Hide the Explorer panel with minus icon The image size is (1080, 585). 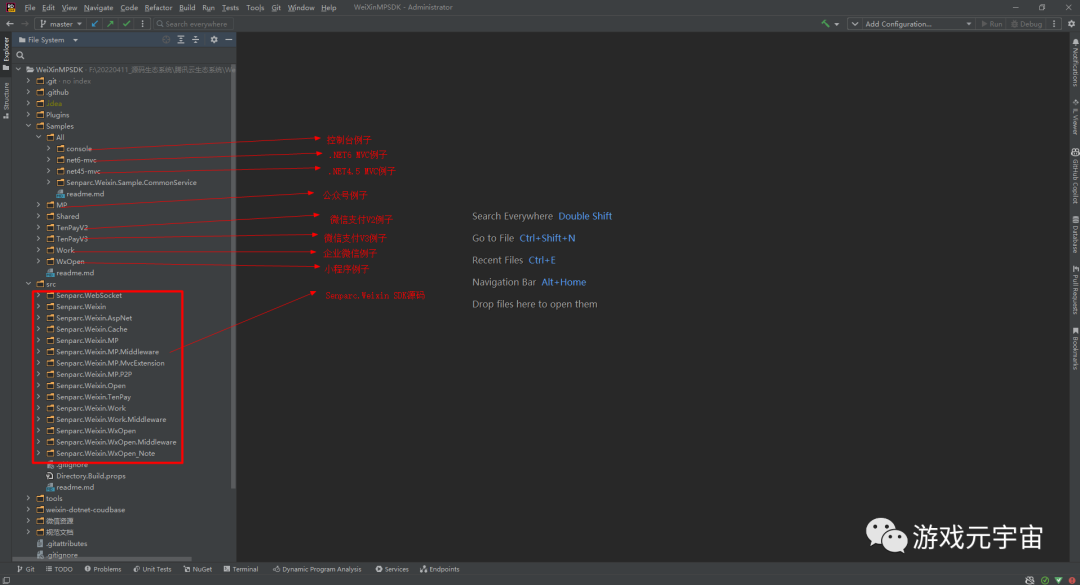[x=229, y=40]
